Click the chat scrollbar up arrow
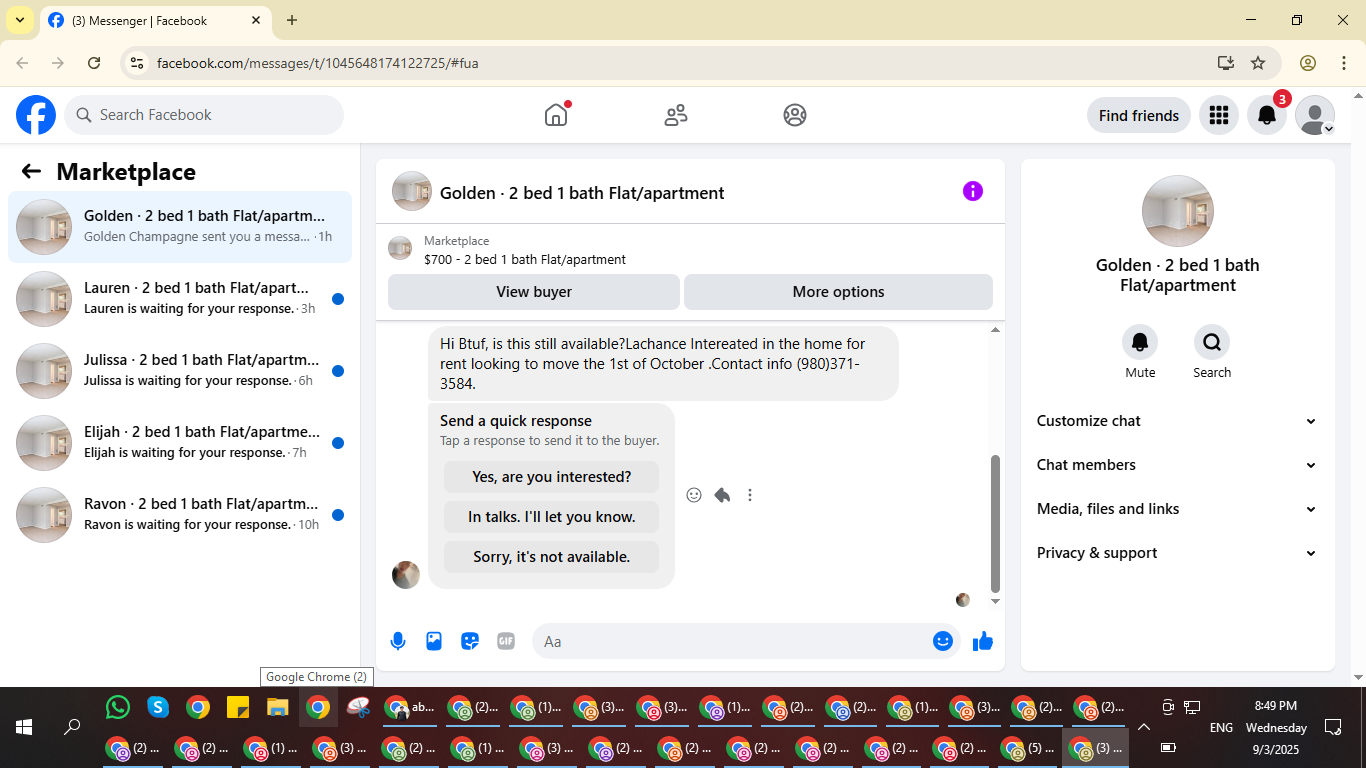This screenshot has height=768, width=1366. 995,330
